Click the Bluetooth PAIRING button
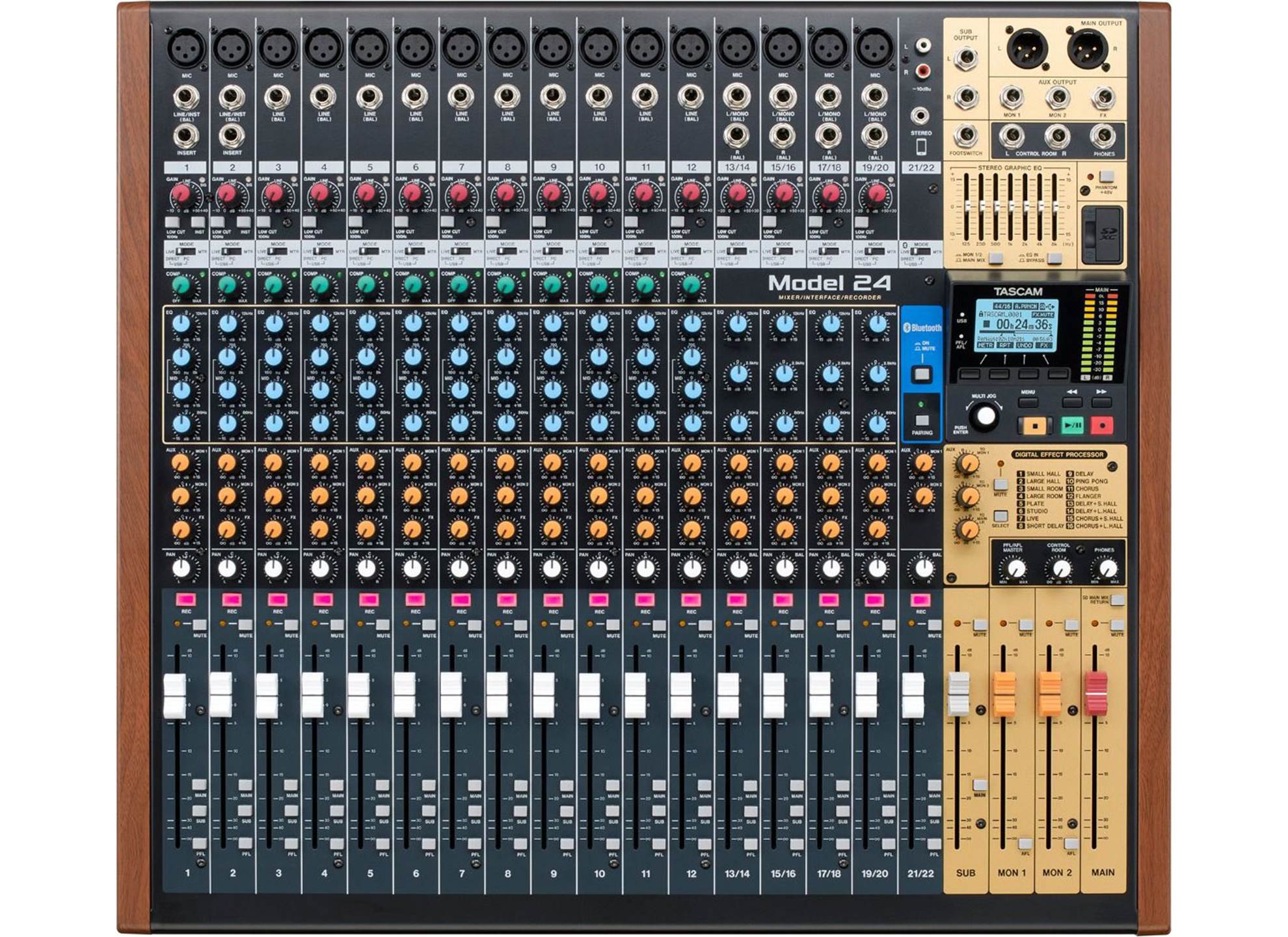 click(x=921, y=420)
